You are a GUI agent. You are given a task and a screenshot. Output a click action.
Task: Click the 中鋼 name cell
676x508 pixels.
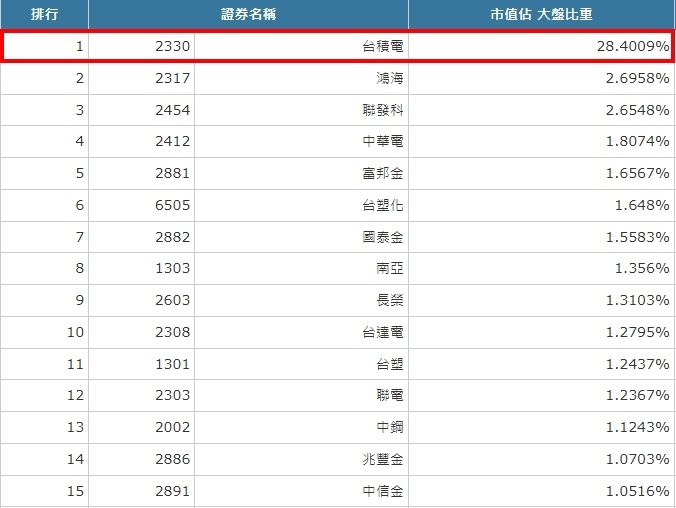(x=390, y=426)
